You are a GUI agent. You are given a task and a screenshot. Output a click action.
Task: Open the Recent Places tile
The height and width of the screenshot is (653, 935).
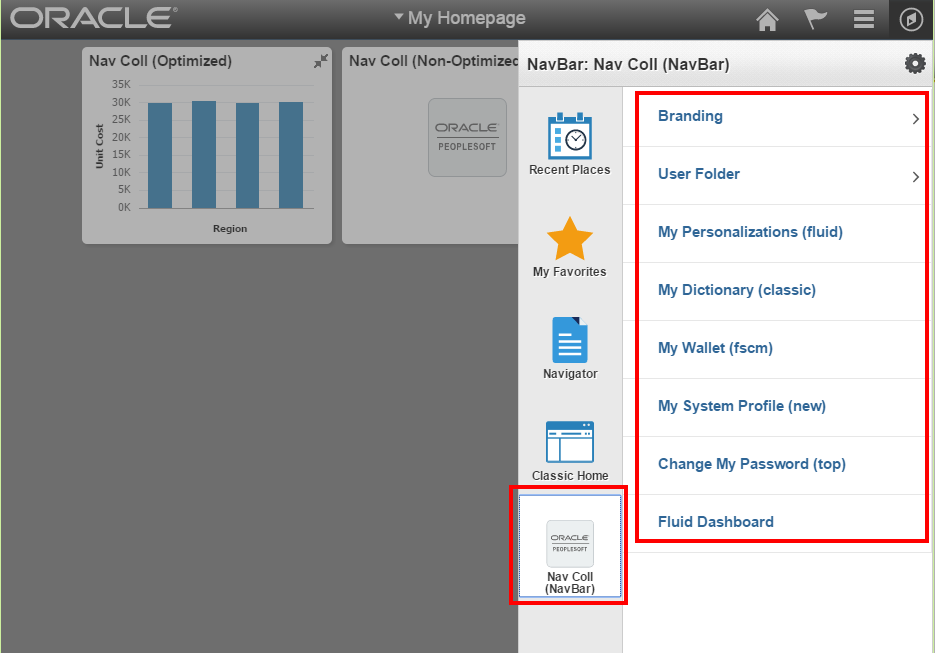coord(569,144)
